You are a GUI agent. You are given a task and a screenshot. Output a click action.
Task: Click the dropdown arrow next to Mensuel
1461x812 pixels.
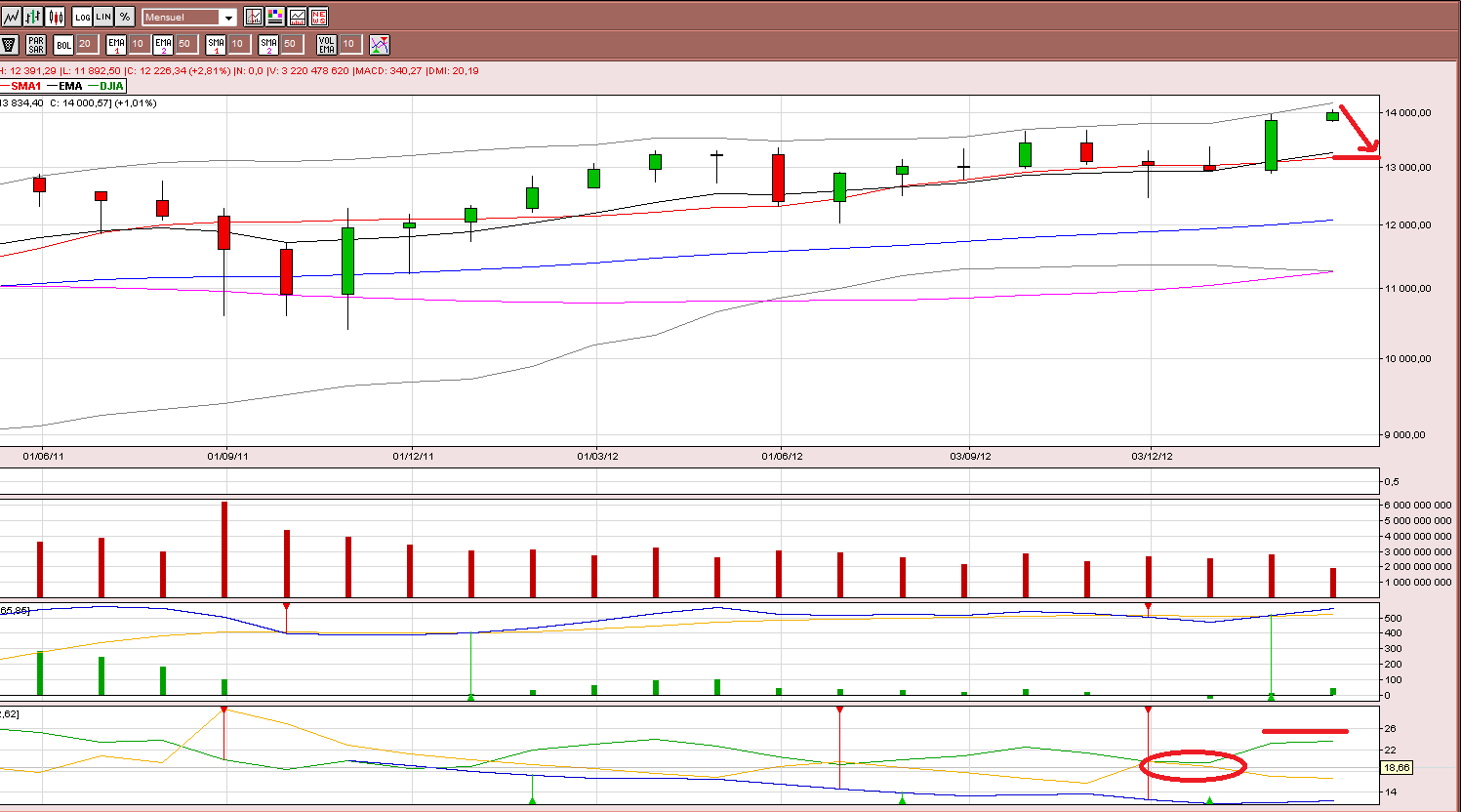point(228,18)
